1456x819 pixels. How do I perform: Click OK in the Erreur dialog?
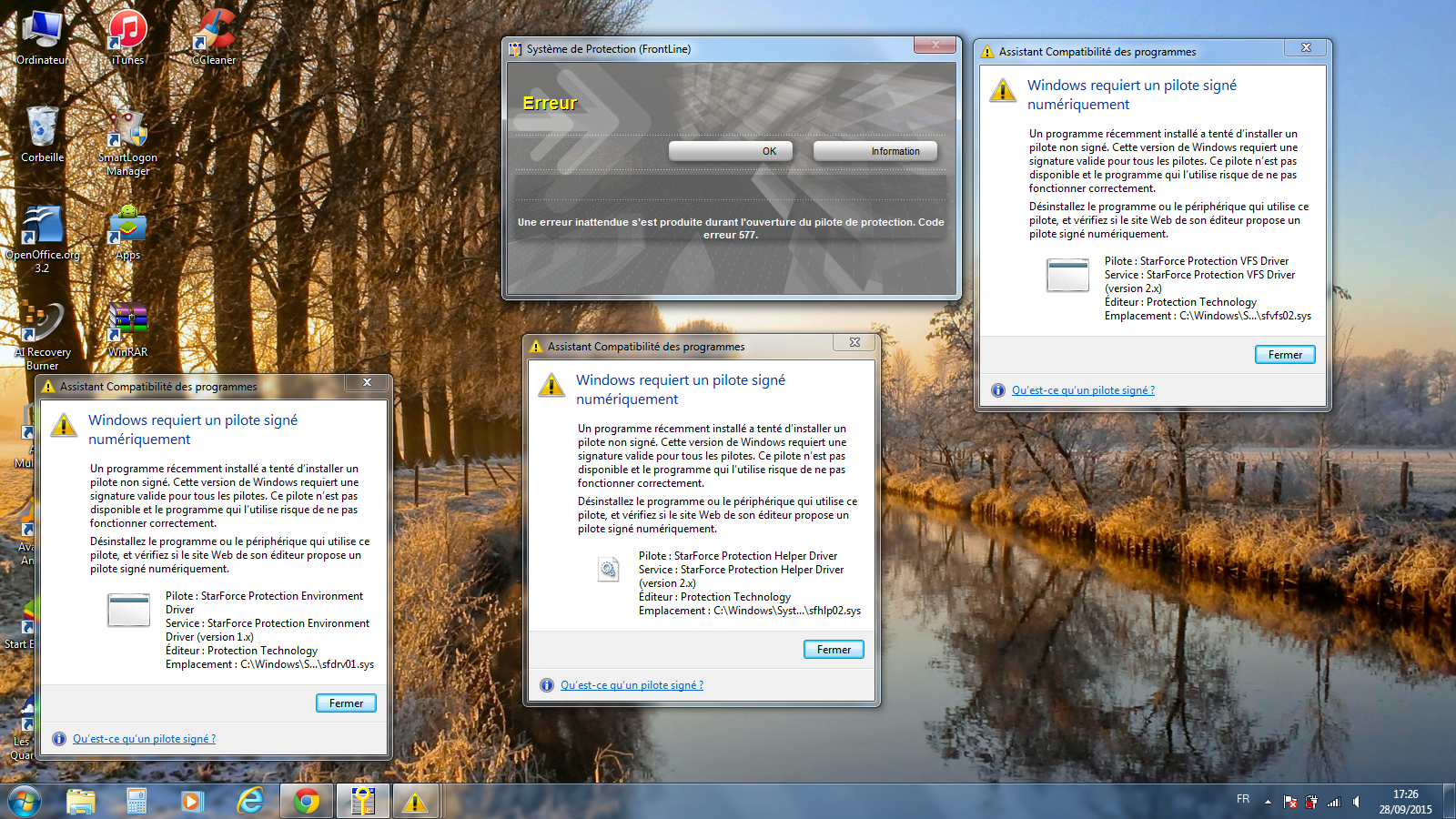(730, 151)
